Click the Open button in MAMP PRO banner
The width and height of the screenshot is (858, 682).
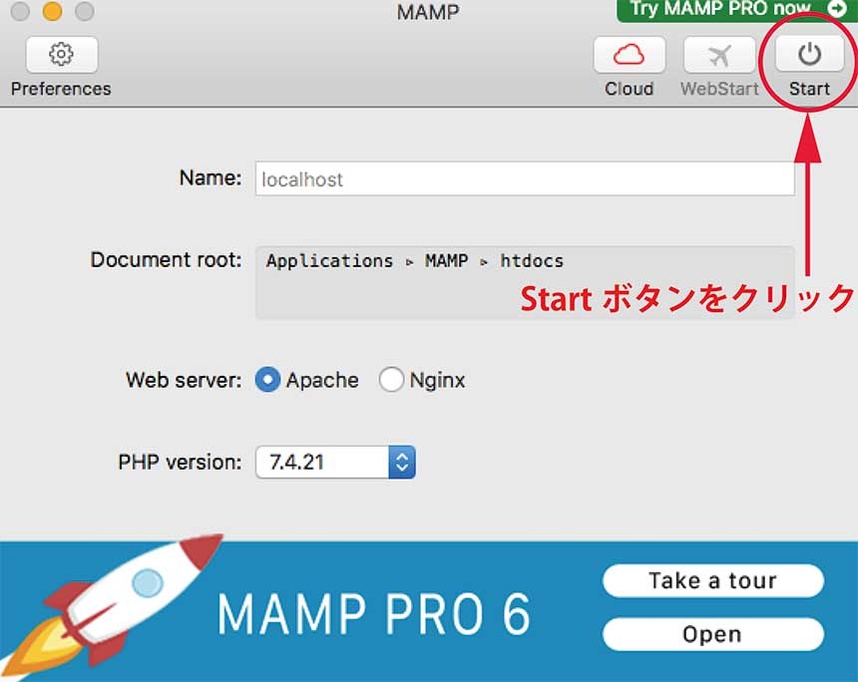tap(712, 634)
